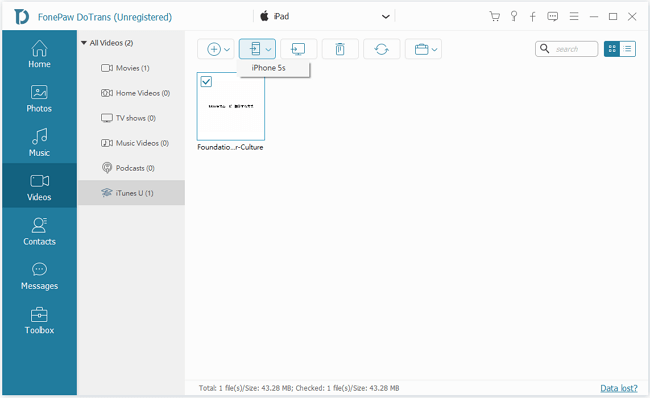Expand the toolbox toolbar dropdown arrow
The width and height of the screenshot is (650, 398).
point(434,50)
